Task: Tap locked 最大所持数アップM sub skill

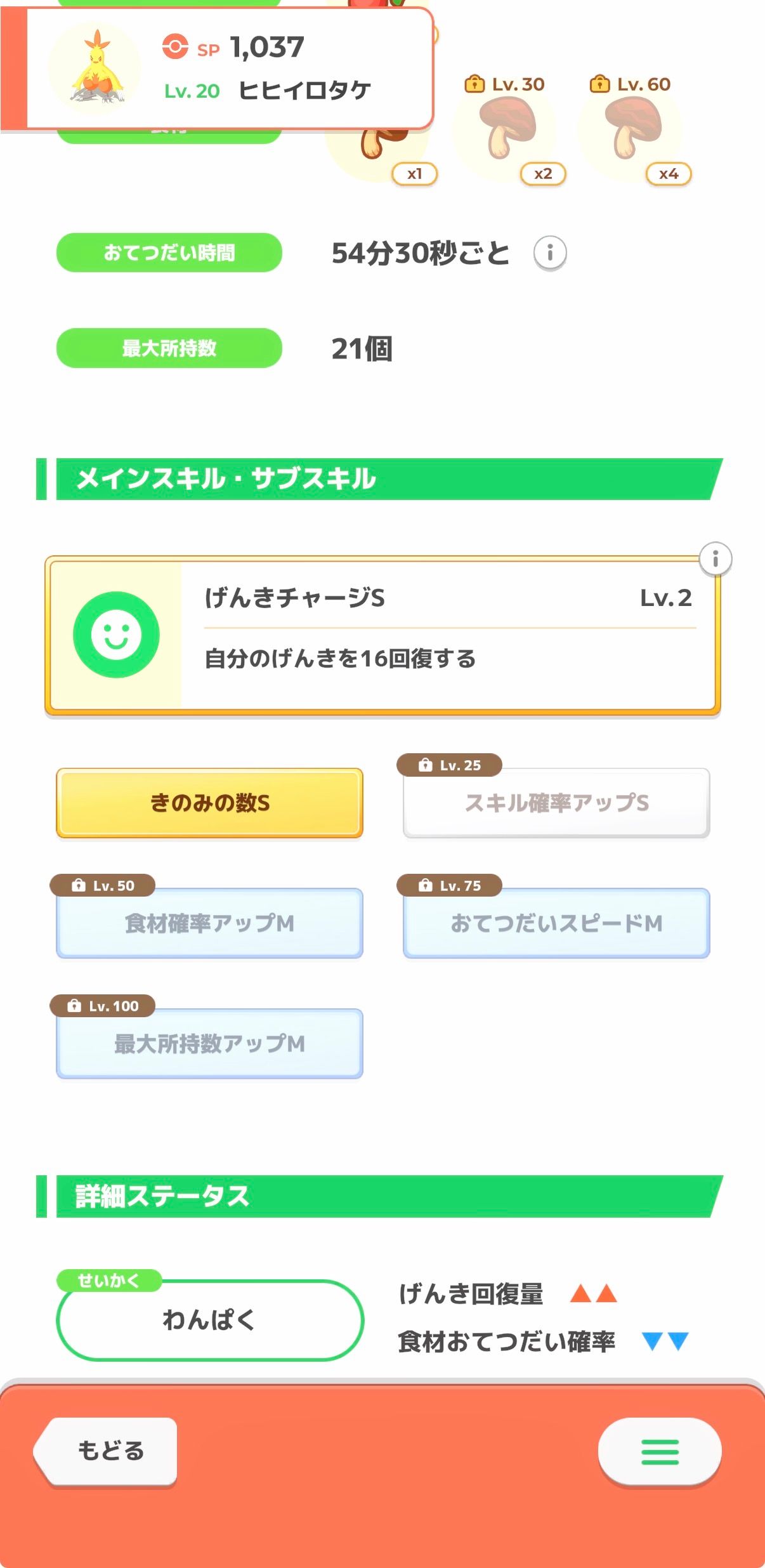Action: pyautogui.click(x=209, y=1044)
